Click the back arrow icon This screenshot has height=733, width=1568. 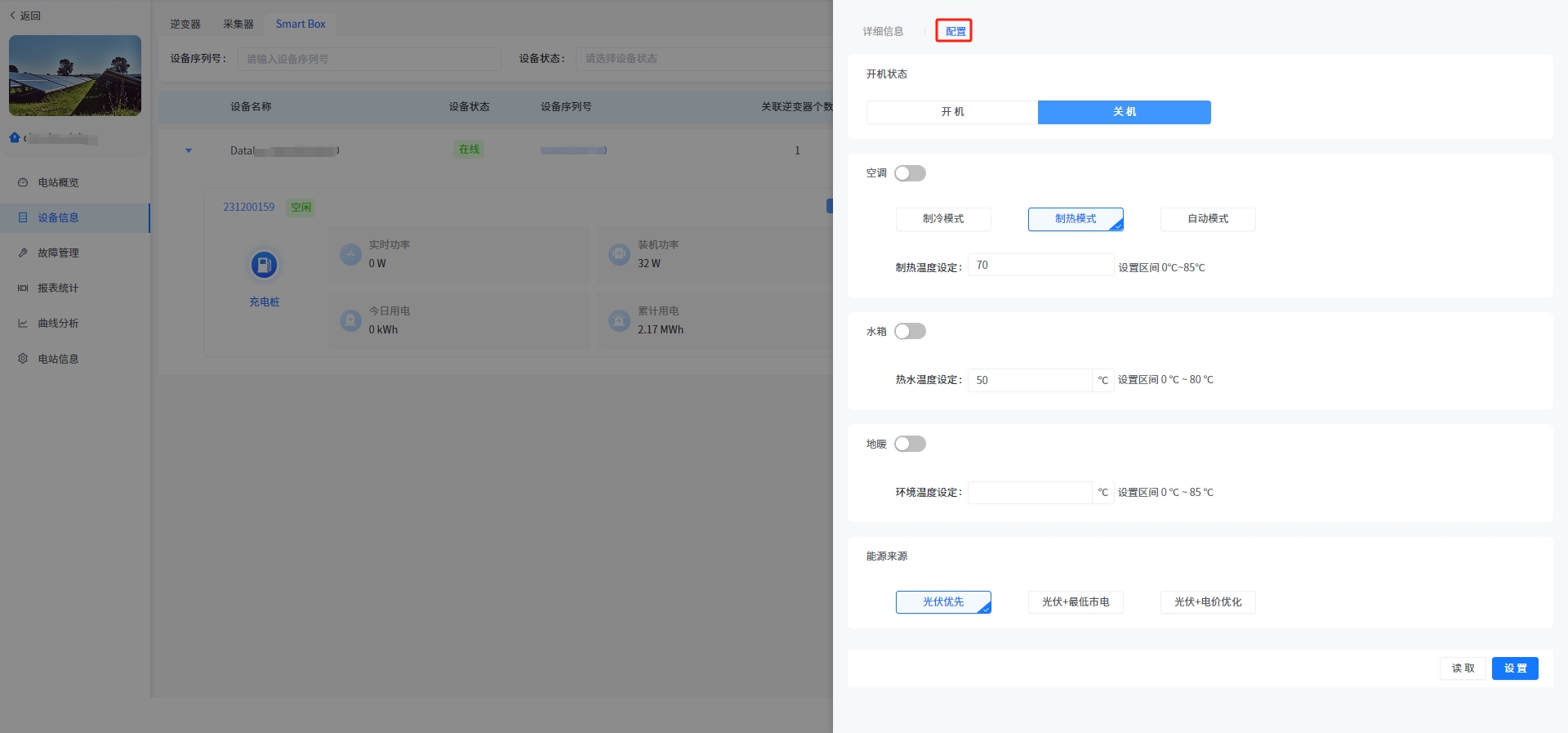click(12, 16)
